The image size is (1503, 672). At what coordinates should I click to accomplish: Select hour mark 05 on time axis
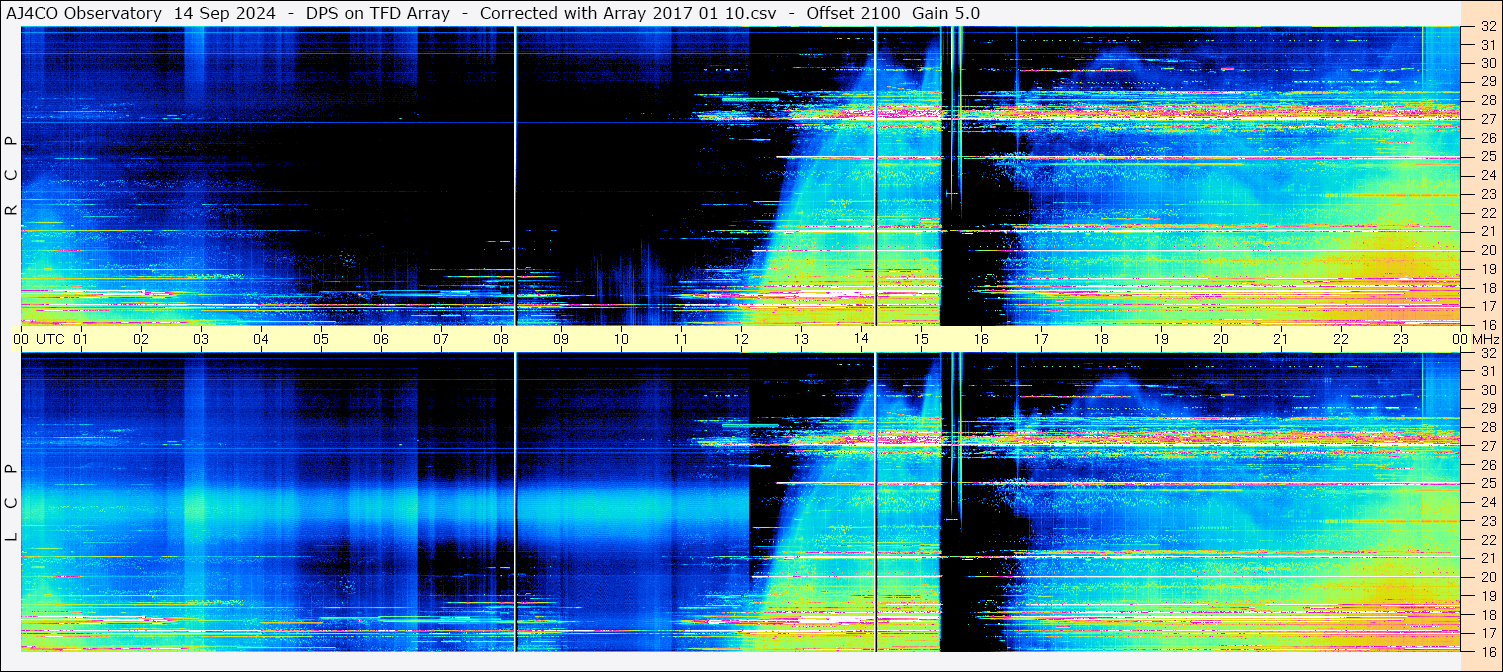click(x=321, y=339)
